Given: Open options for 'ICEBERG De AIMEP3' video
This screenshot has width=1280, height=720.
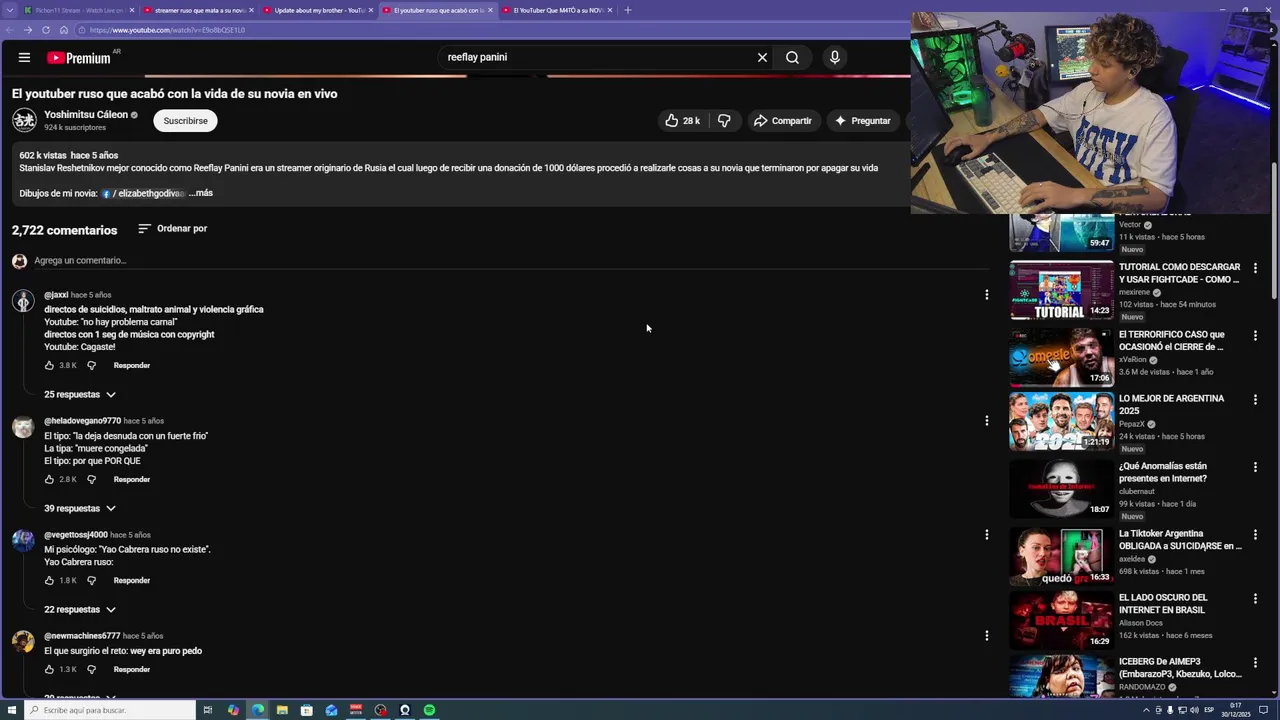Looking at the screenshot, I should click(1255, 663).
